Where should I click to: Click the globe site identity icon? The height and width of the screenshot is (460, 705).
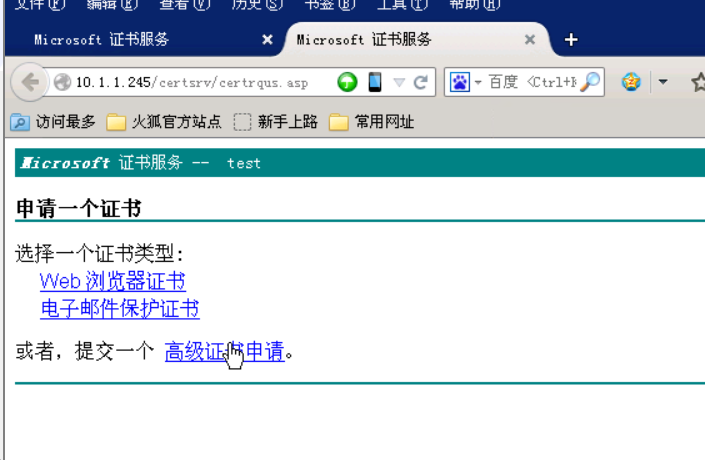coord(62,82)
